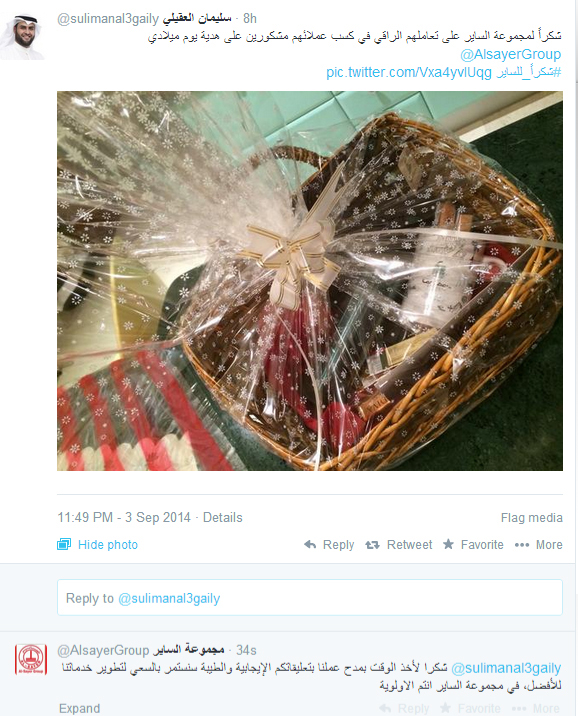Hide the photo using Hide photo link
The width and height of the screenshot is (578, 716).
[108, 544]
